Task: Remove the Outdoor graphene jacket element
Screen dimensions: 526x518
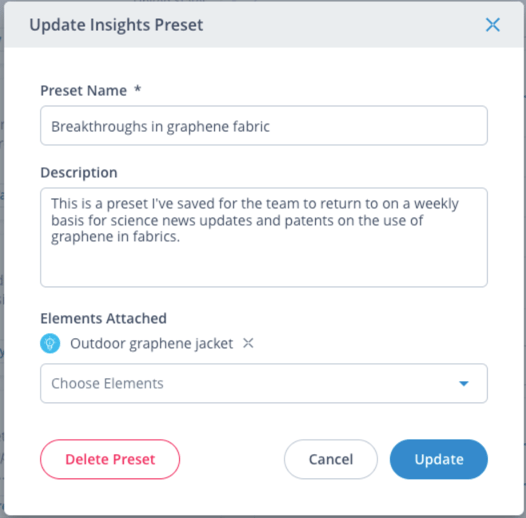Action: 248,343
